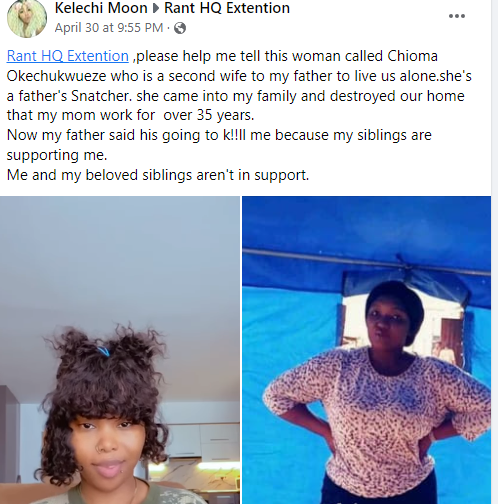Image resolution: width=498 pixels, height=504 pixels.
Task: Open the post options three-dot menu
Action: [x=457, y=16]
